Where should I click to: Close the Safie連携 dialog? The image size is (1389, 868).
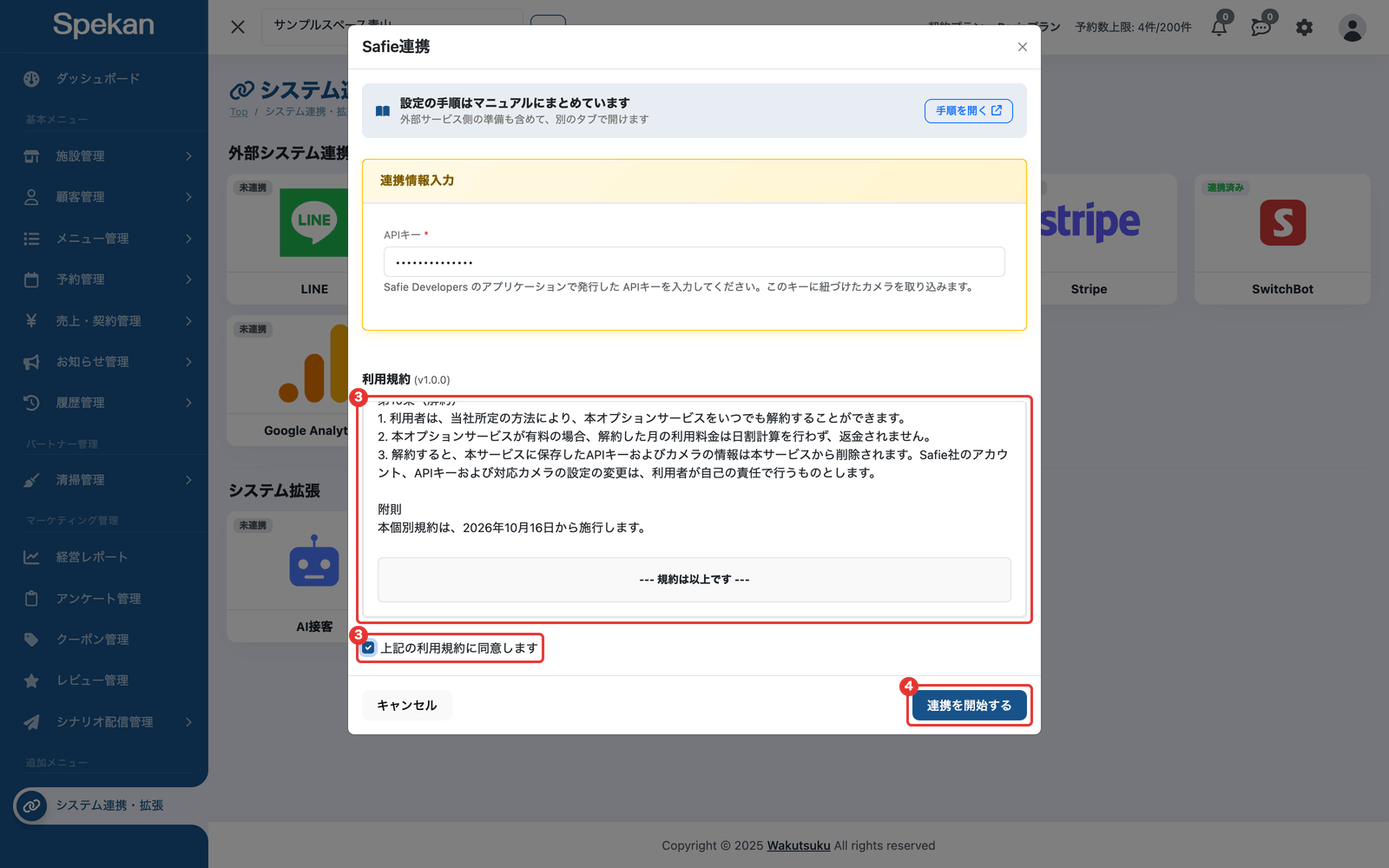[x=1023, y=47]
